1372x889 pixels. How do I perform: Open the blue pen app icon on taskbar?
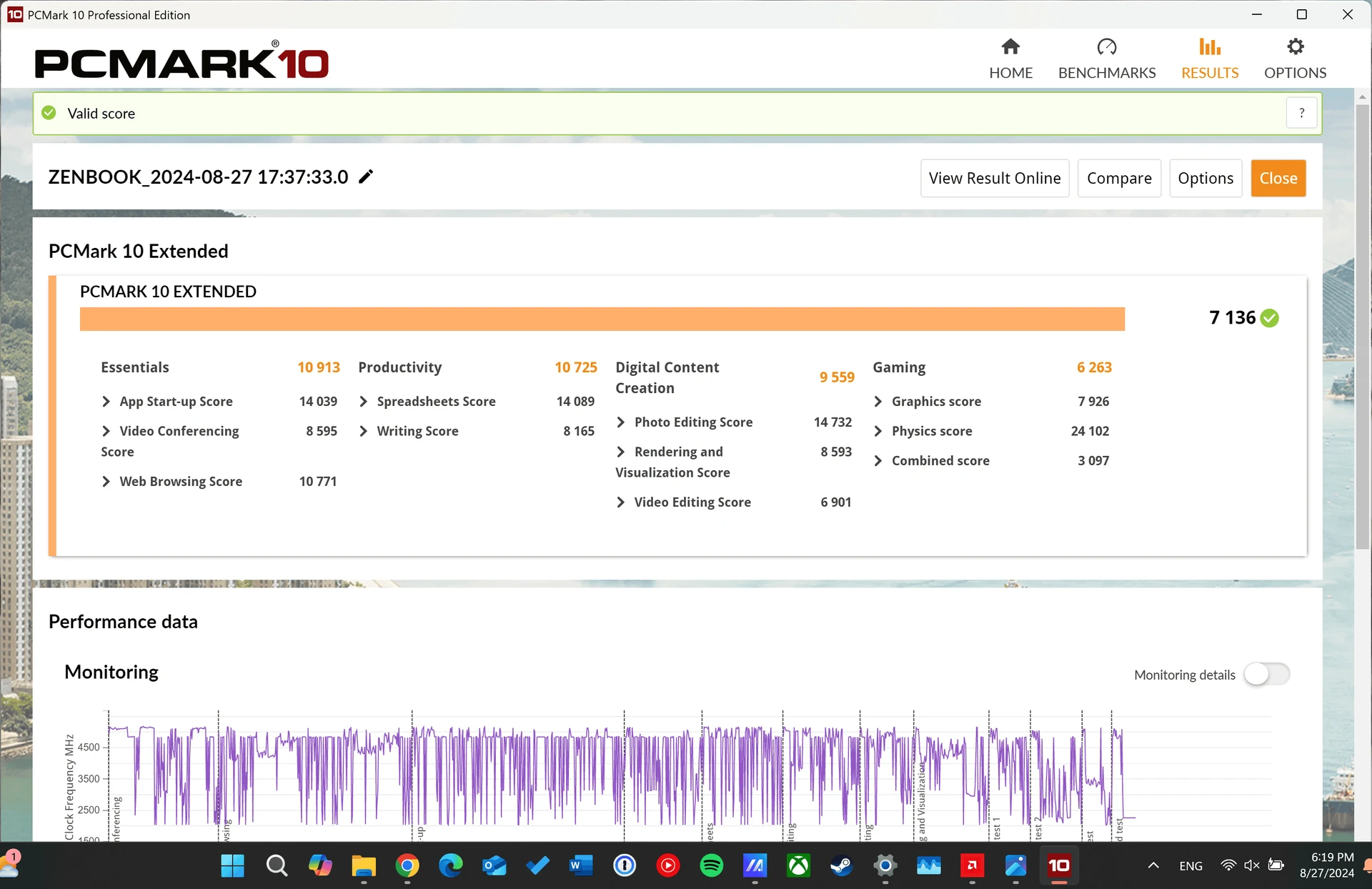(1015, 866)
